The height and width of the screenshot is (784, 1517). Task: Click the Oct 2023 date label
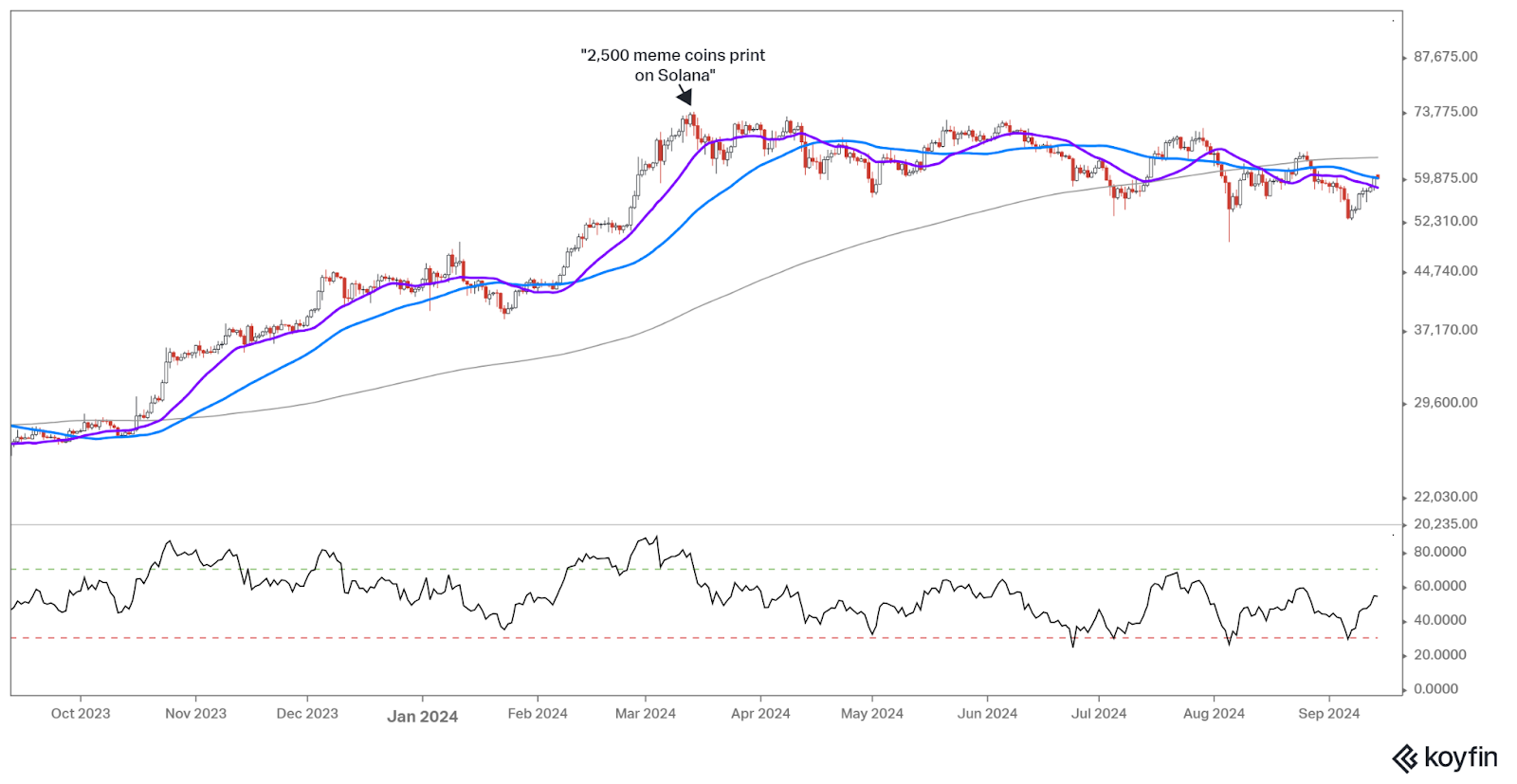[x=81, y=714]
